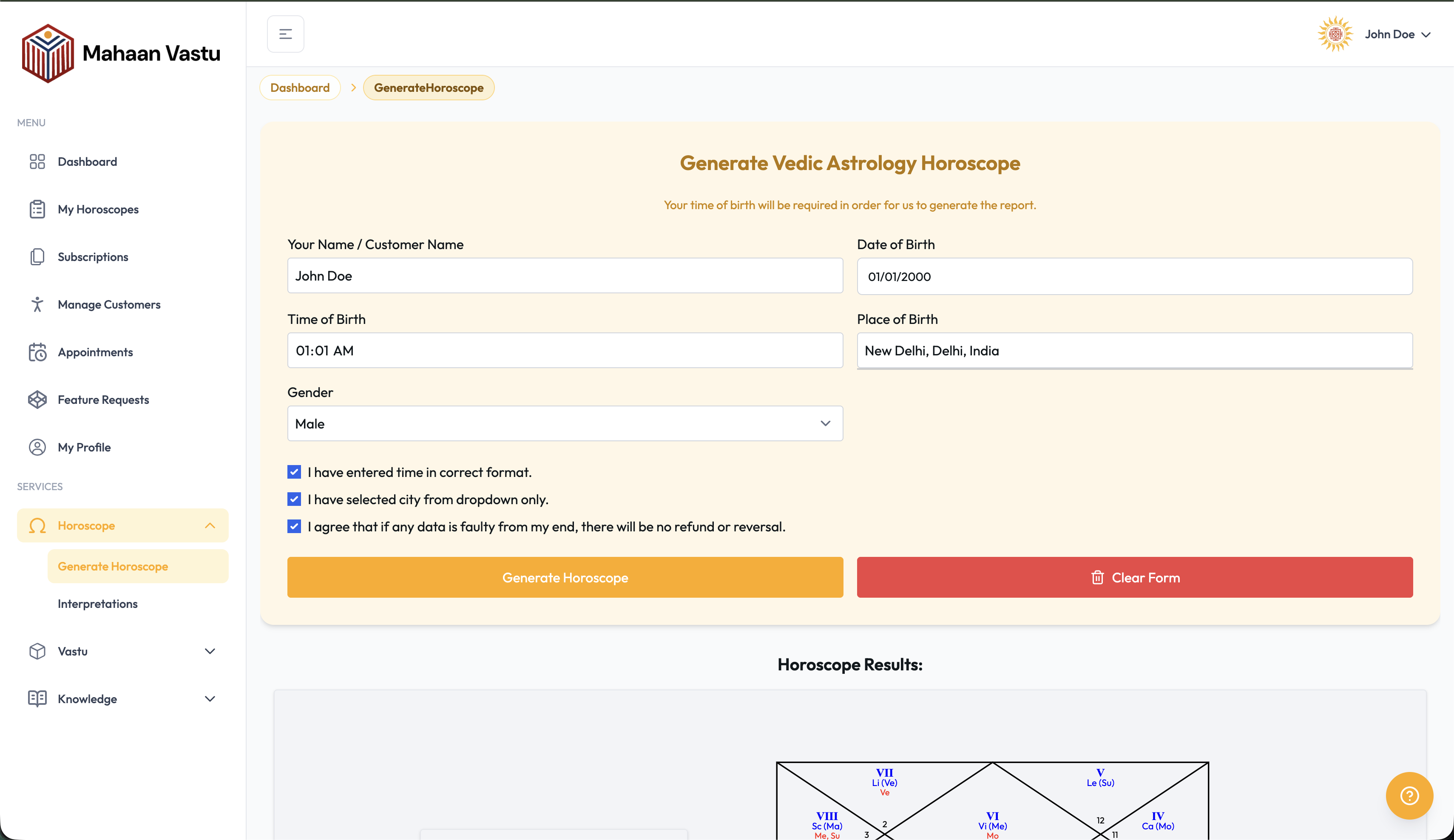Uncheck 'I have selected city from dropdown only'
Screen dimensions: 1454x840
tap(294, 499)
